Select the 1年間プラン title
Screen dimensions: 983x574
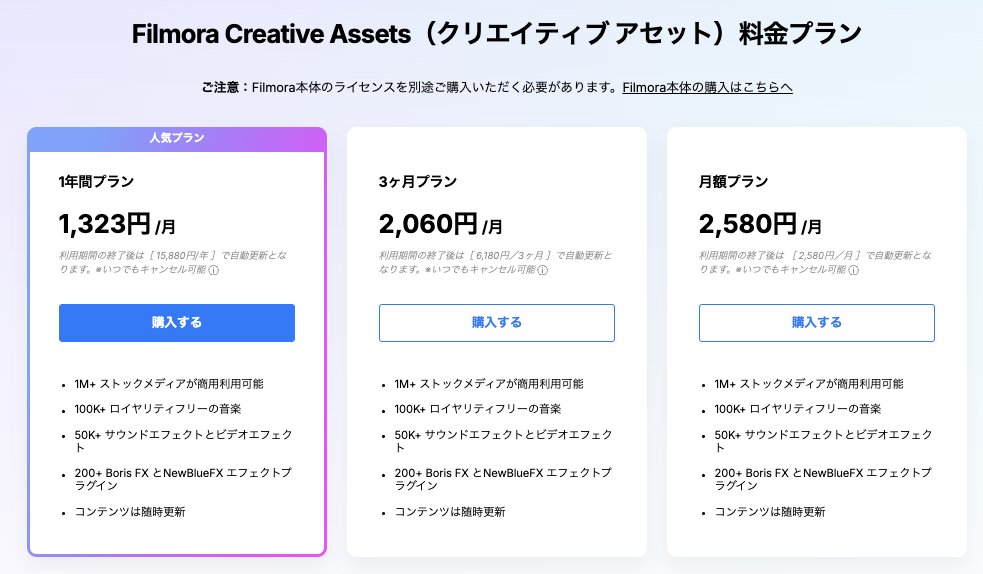coord(96,182)
